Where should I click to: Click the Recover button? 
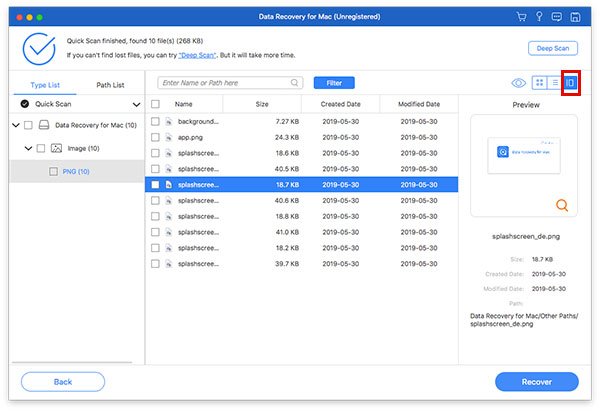tap(536, 382)
